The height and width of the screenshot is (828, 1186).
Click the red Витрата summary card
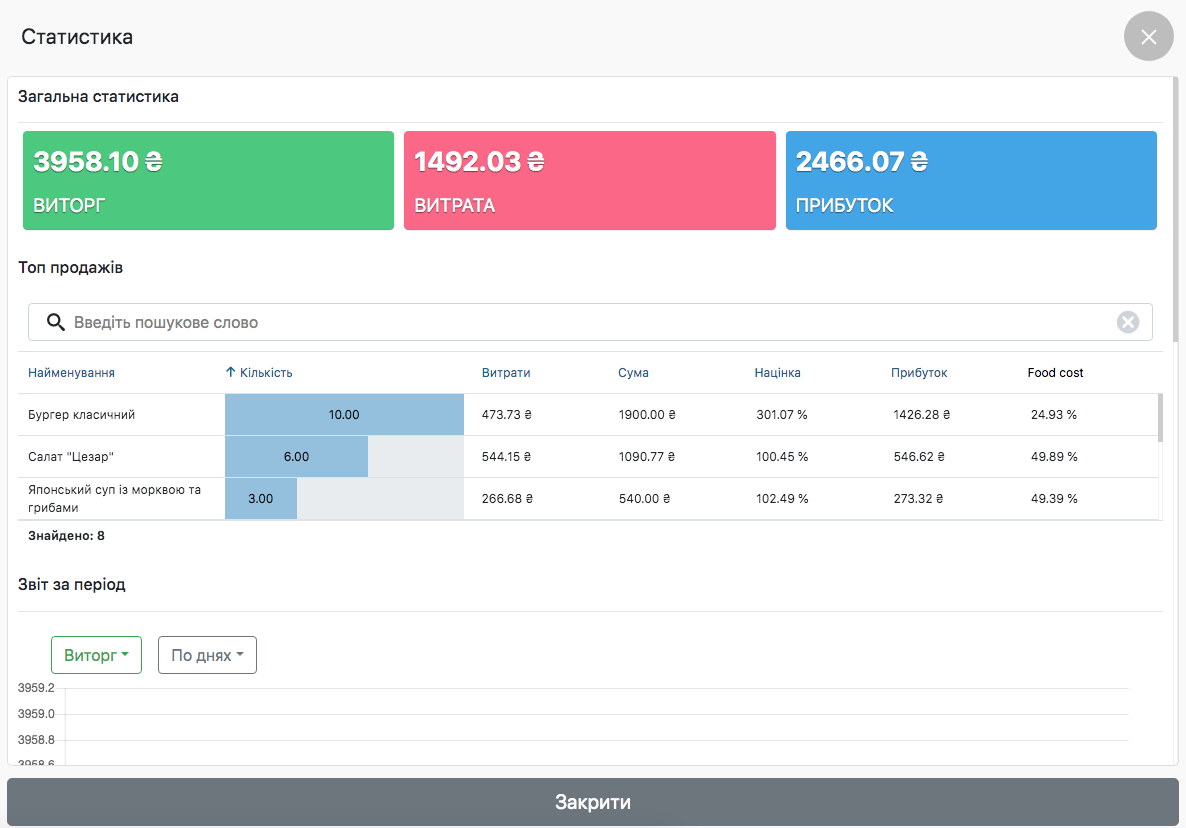coord(589,181)
